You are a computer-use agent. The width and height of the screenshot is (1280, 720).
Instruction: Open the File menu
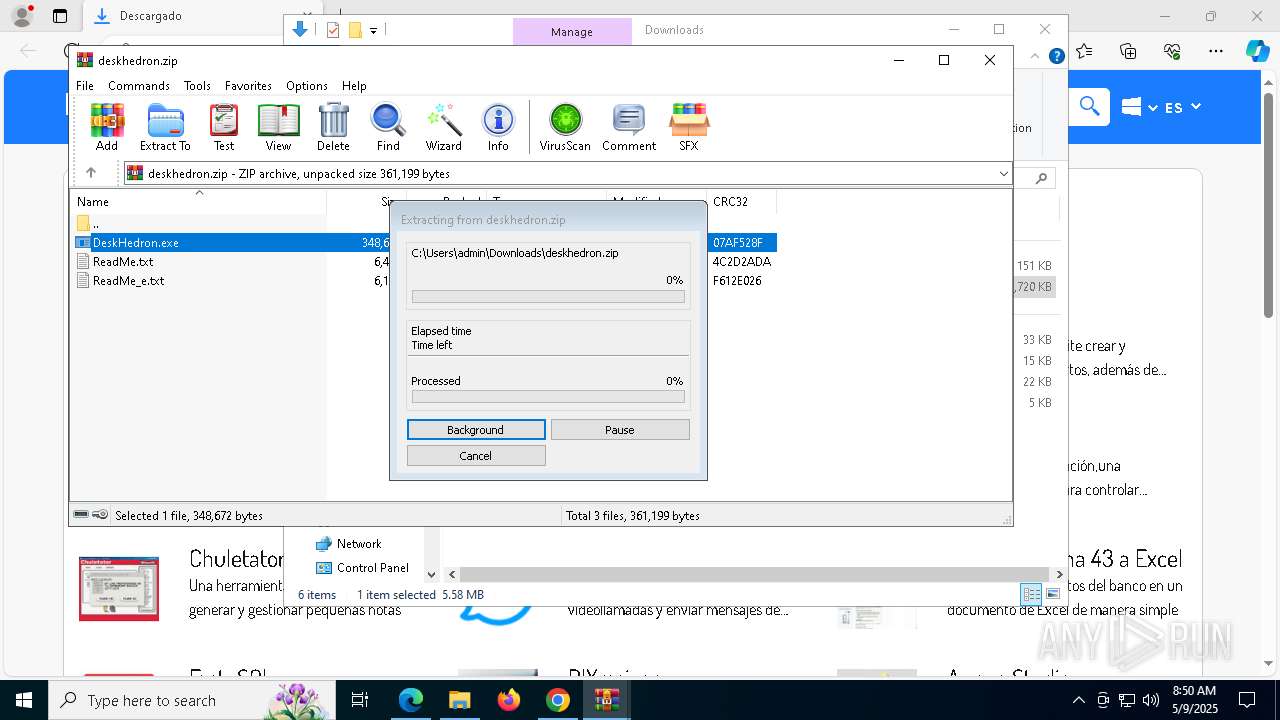(85, 86)
